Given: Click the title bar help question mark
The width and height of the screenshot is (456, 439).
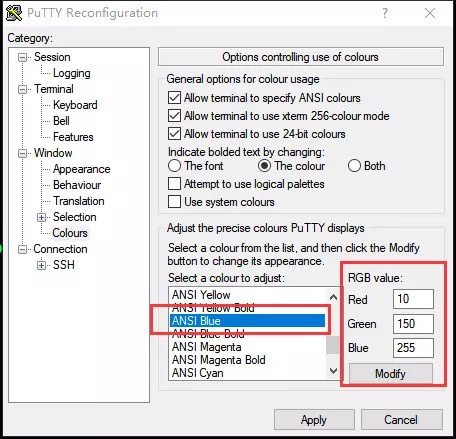Looking at the screenshot, I should coord(385,13).
